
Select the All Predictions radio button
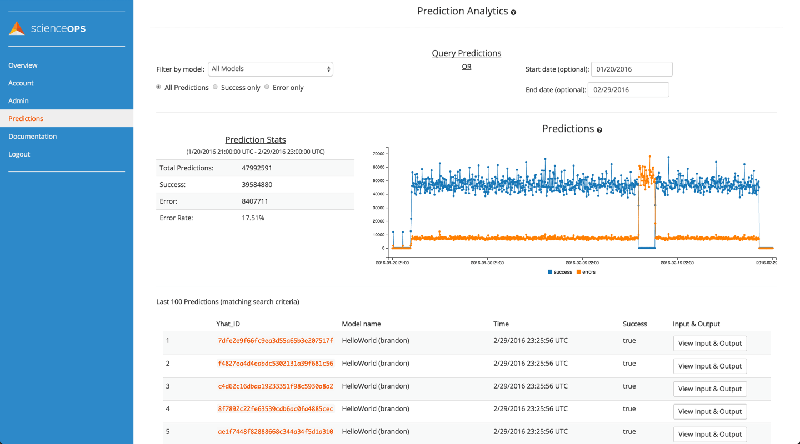(159, 88)
